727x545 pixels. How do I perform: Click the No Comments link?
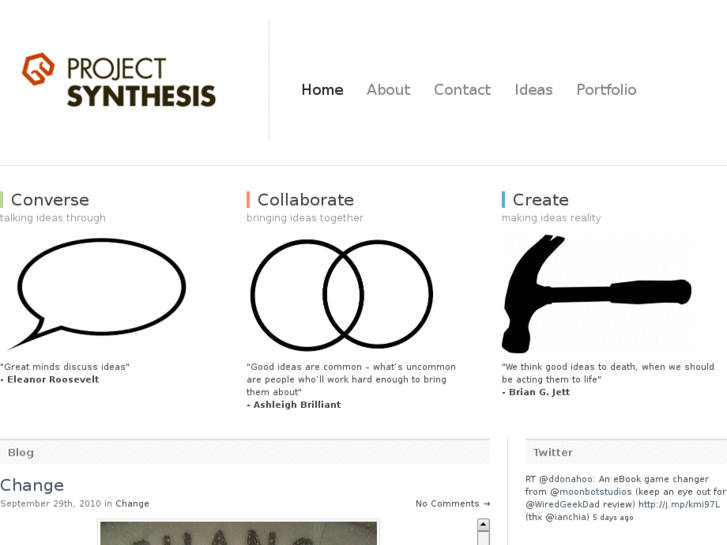(452, 504)
